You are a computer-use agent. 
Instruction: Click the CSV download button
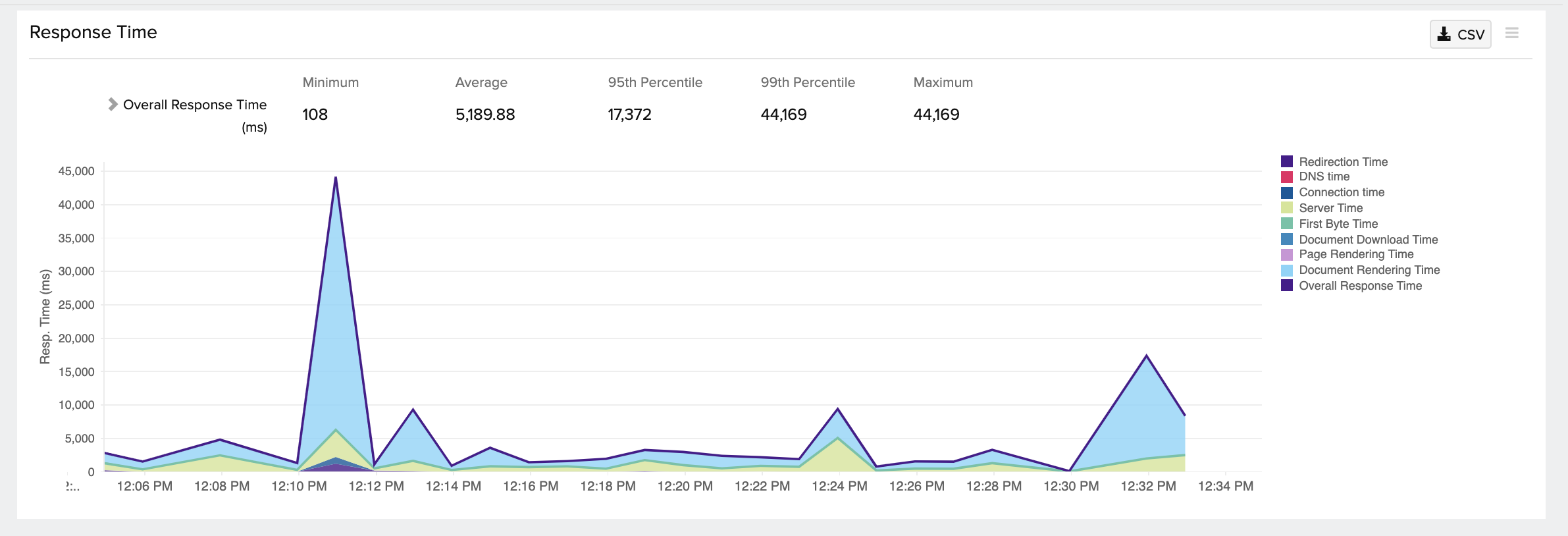click(1460, 34)
